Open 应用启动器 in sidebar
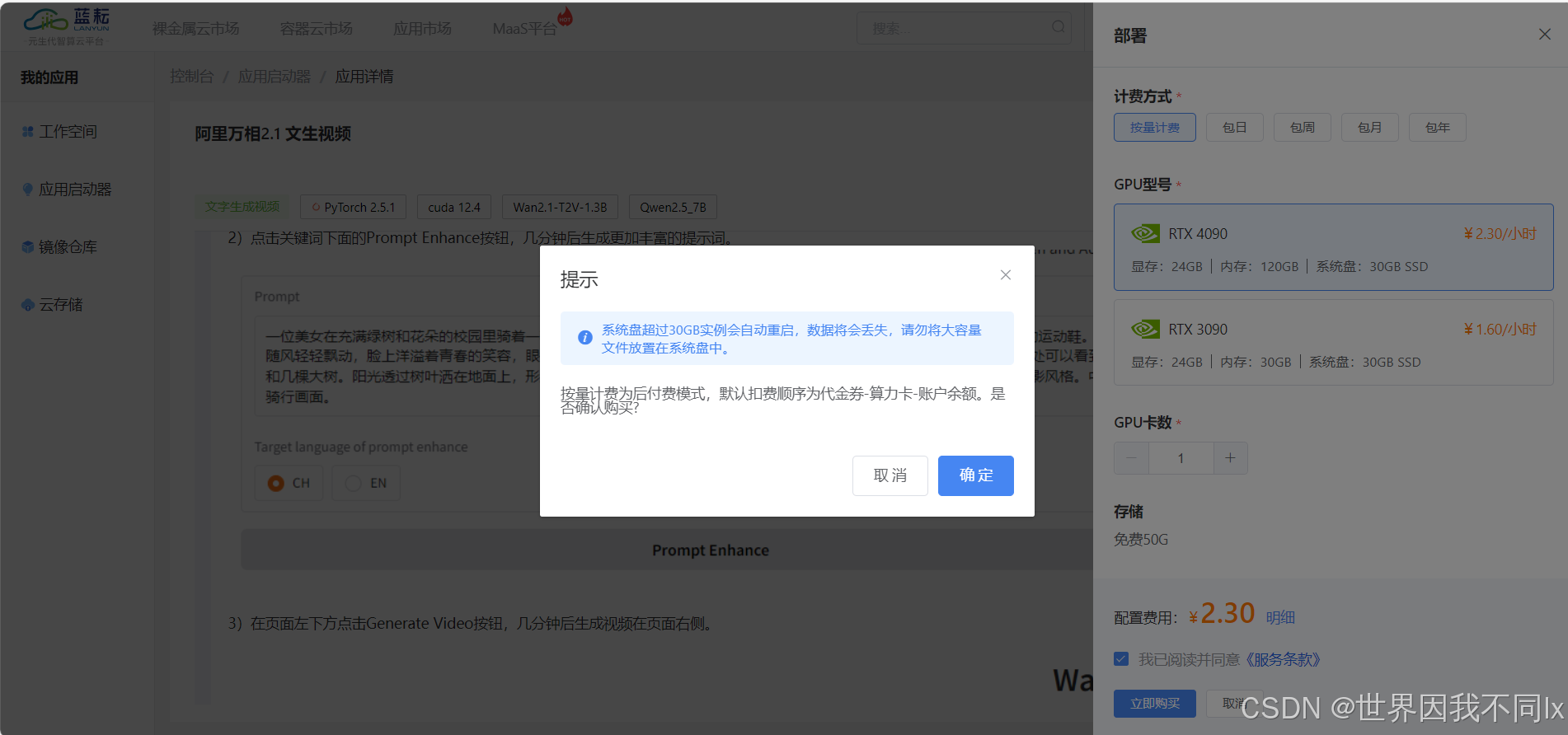 [x=75, y=190]
